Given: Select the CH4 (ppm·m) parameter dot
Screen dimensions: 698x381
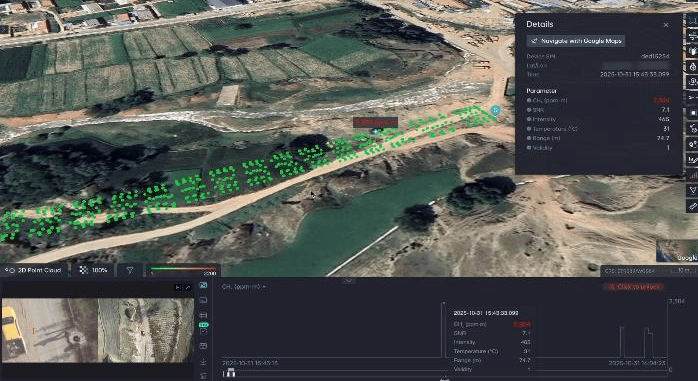Looking at the screenshot, I should [x=528, y=101].
